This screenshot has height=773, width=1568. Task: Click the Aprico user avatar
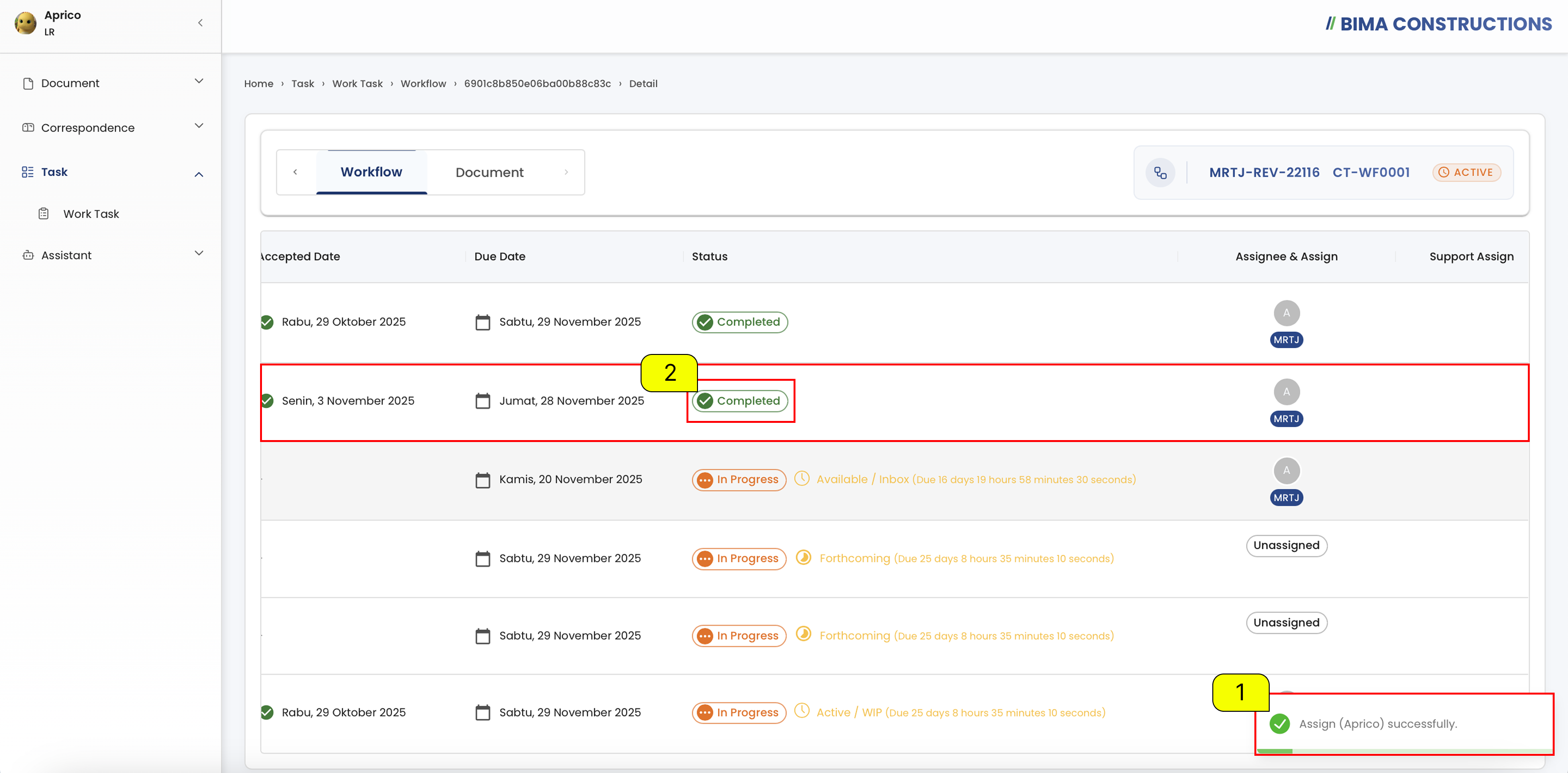click(25, 23)
